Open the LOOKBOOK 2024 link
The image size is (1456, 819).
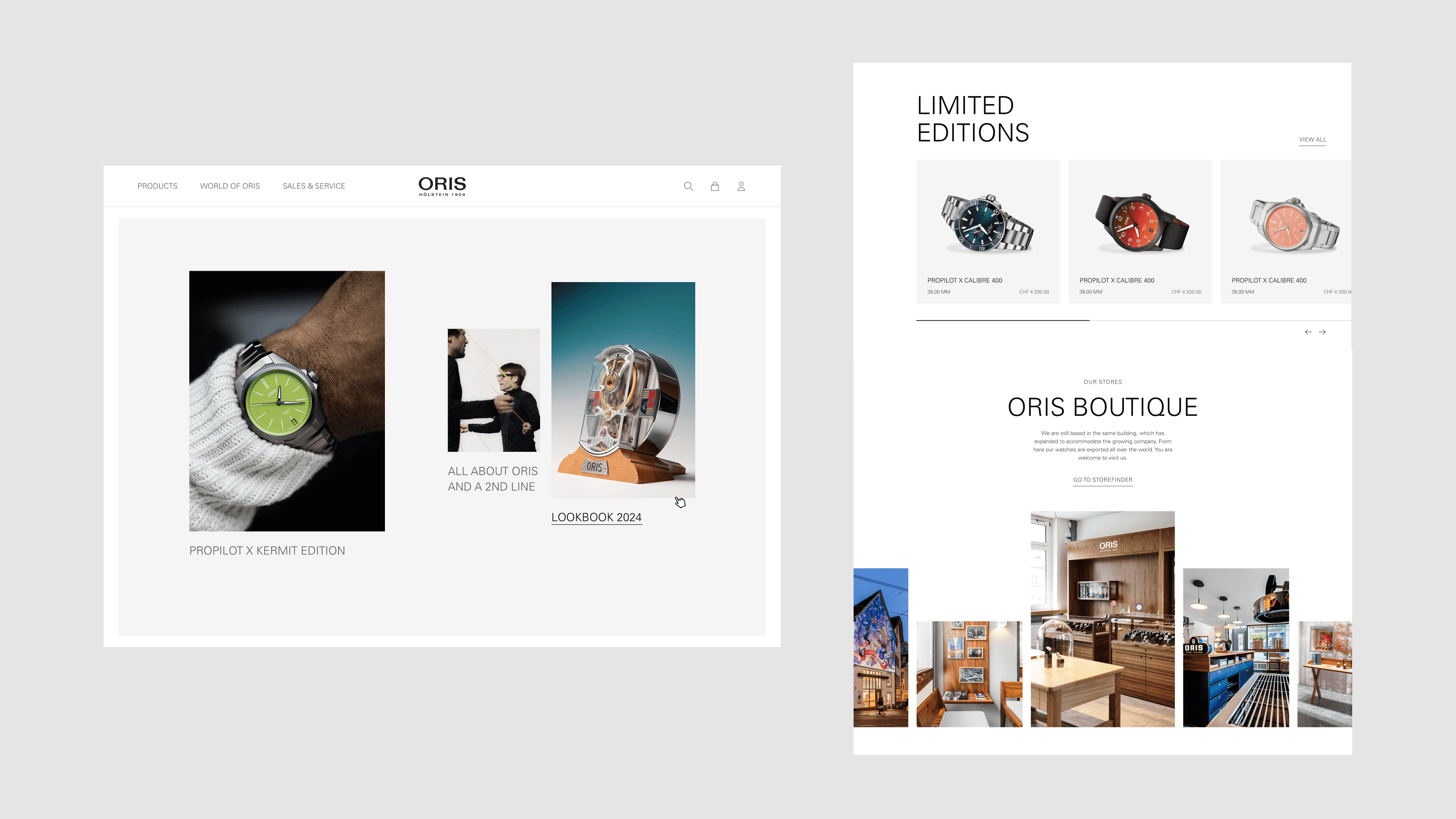[597, 516]
